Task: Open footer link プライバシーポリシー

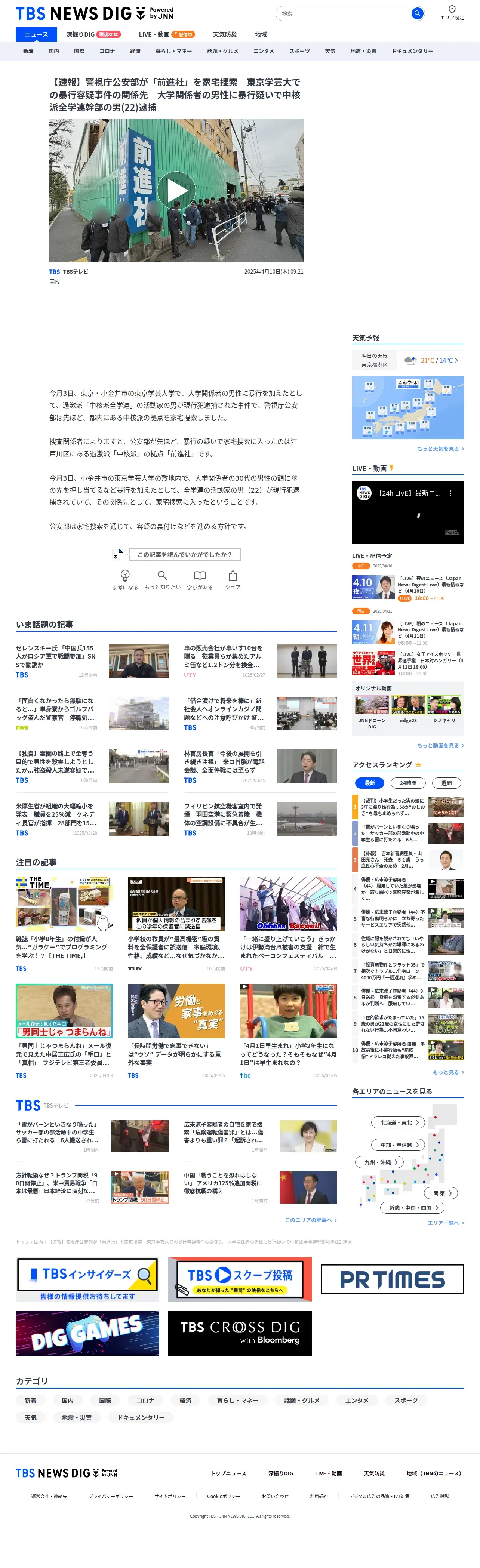Action: (111, 1495)
